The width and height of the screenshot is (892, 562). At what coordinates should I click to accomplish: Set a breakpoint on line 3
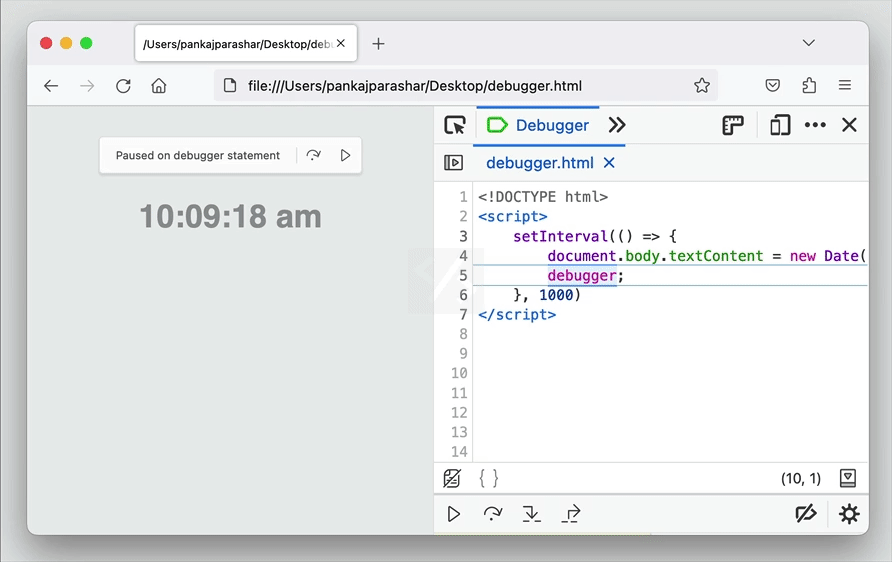point(463,237)
